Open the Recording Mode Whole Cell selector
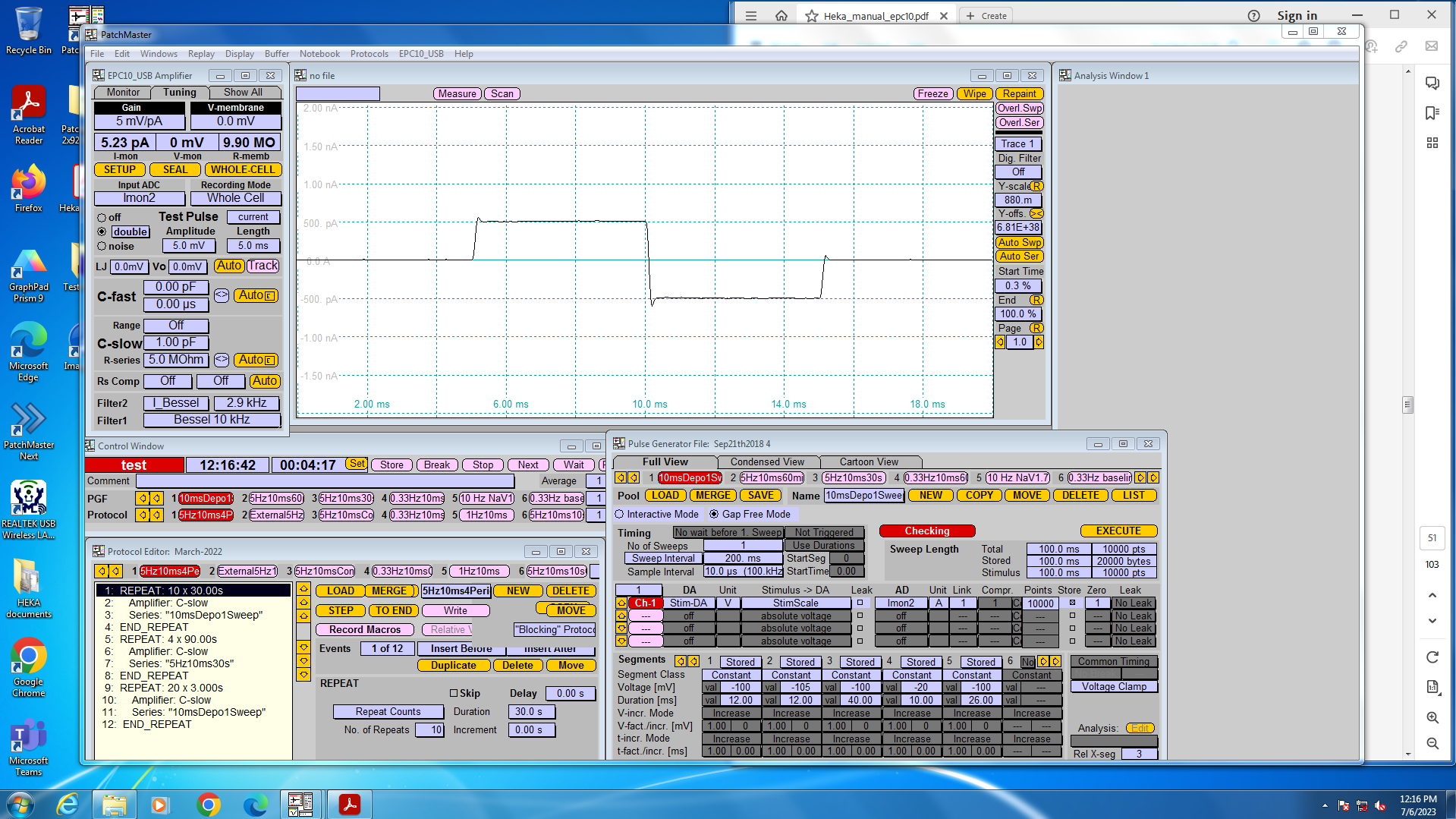The height and width of the screenshot is (819, 1456). tap(236, 198)
